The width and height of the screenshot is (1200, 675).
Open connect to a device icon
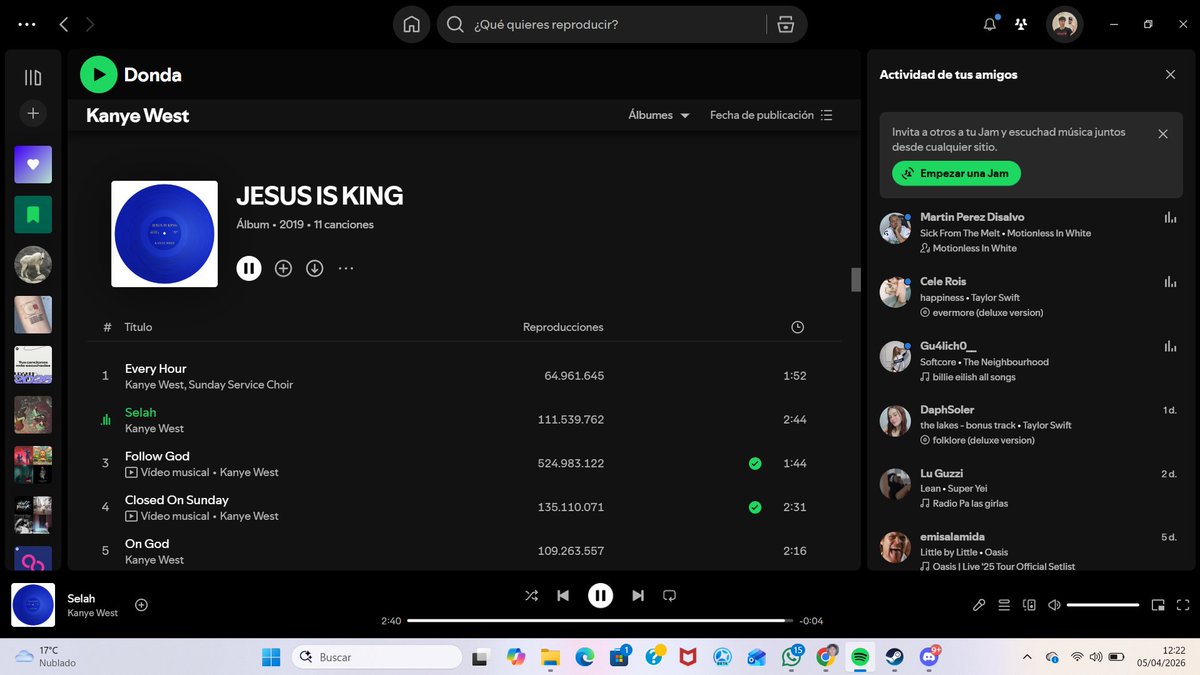point(1029,605)
